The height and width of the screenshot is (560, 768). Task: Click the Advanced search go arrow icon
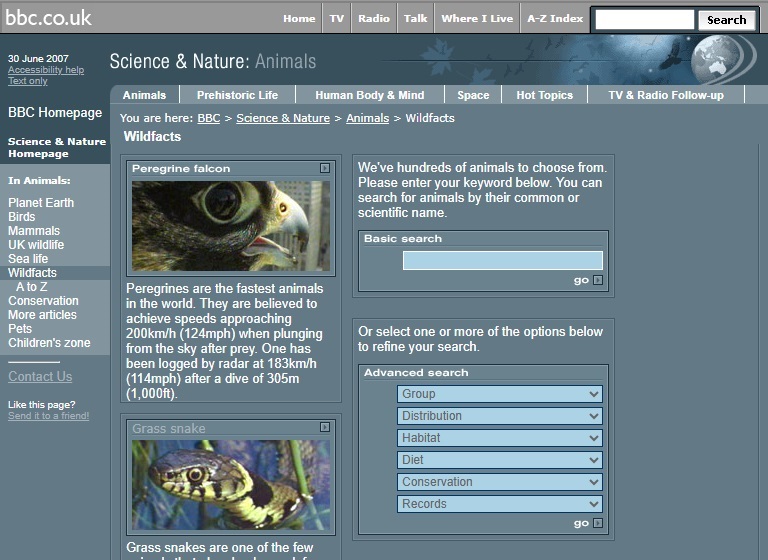click(598, 523)
